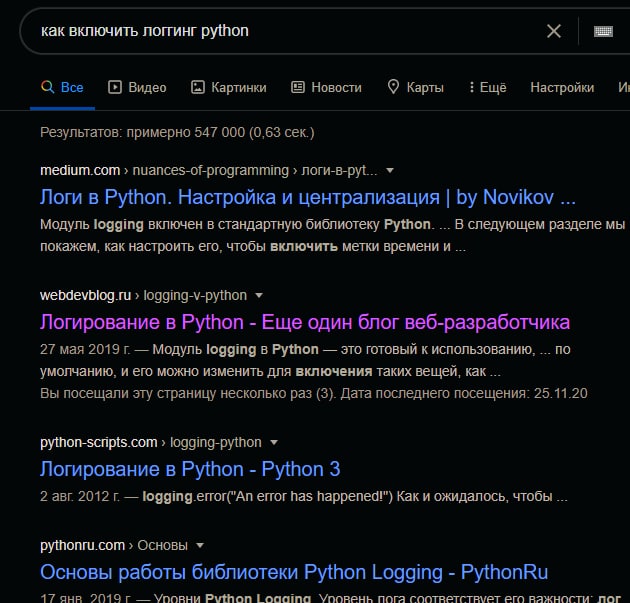
Task: Click the webdevblog.ru breadcrumb URL
Action: [143, 295]
